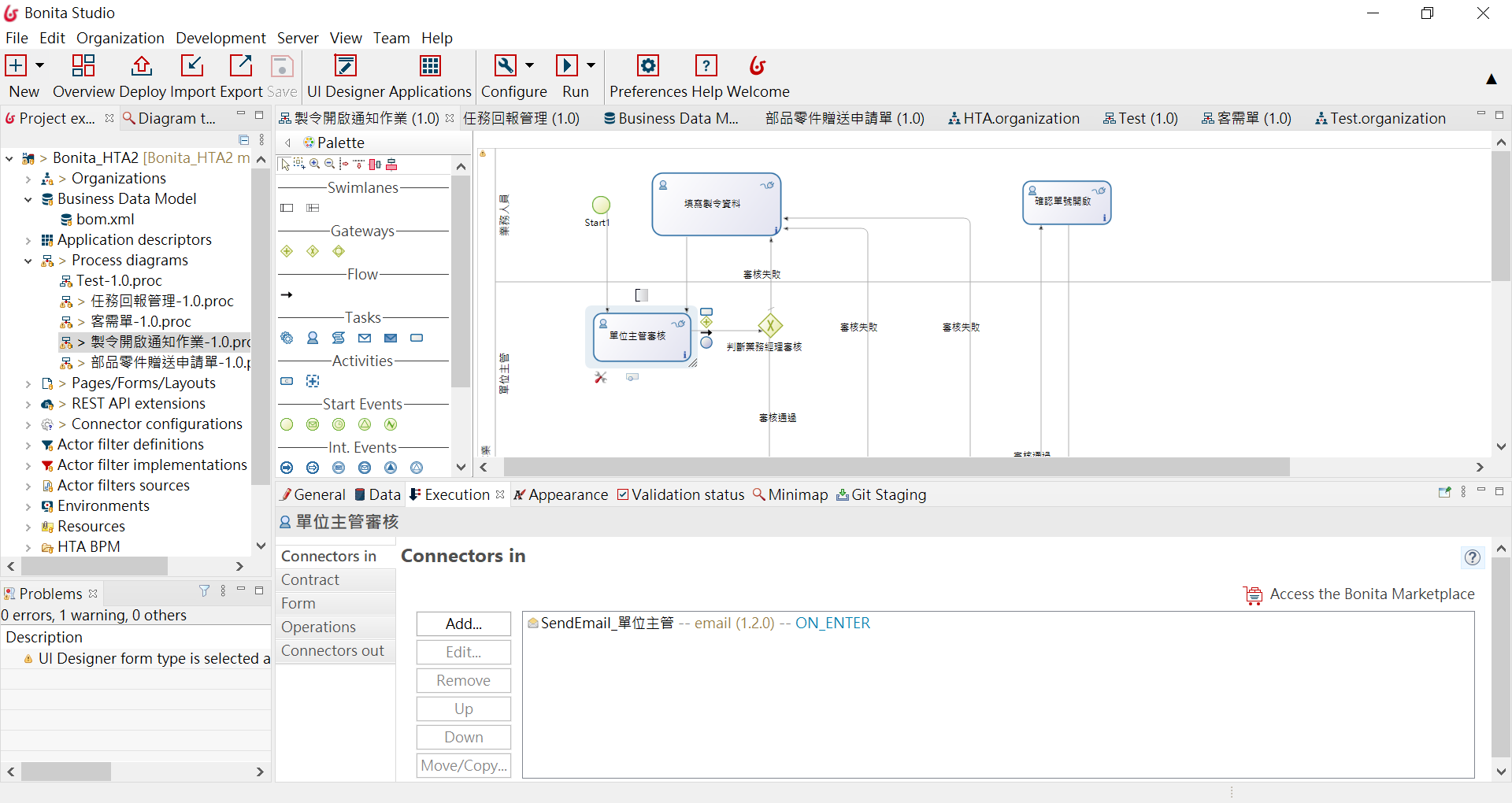This screenshot has width=1512, height=803.
Task: Collapse the Business Data Model node
Action: tap(28, 199)
